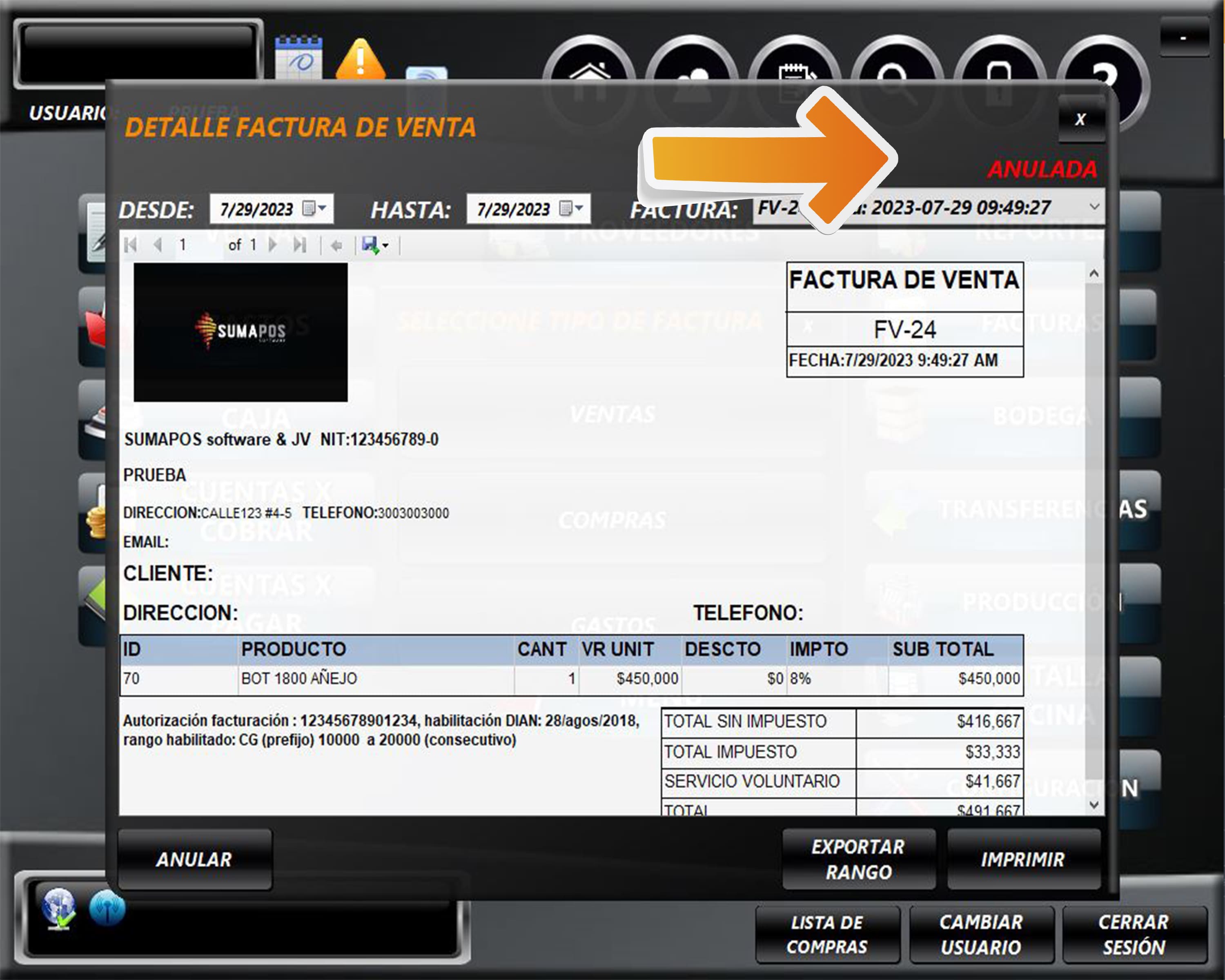Click the globe connection status icon
The image size is (1225, 980).
[58, 908]
